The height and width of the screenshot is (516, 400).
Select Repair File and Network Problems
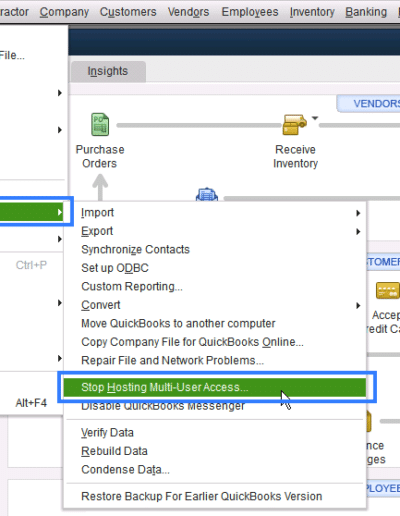click(173, 360)
